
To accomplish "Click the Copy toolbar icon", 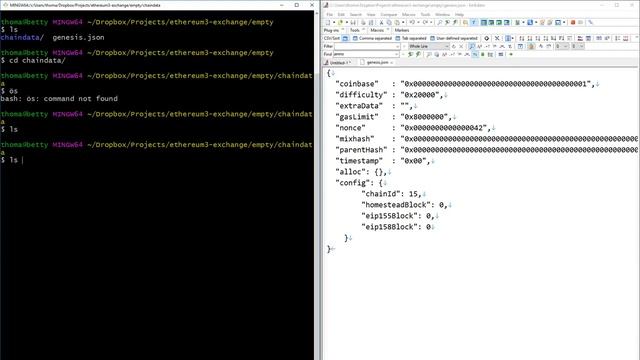I will [389, 22].
